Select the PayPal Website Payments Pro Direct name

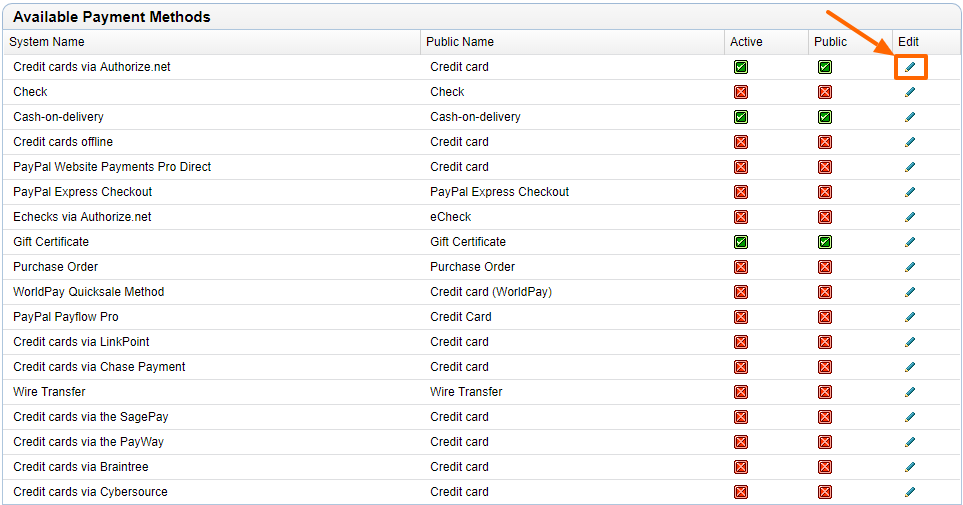pos(112,167)
